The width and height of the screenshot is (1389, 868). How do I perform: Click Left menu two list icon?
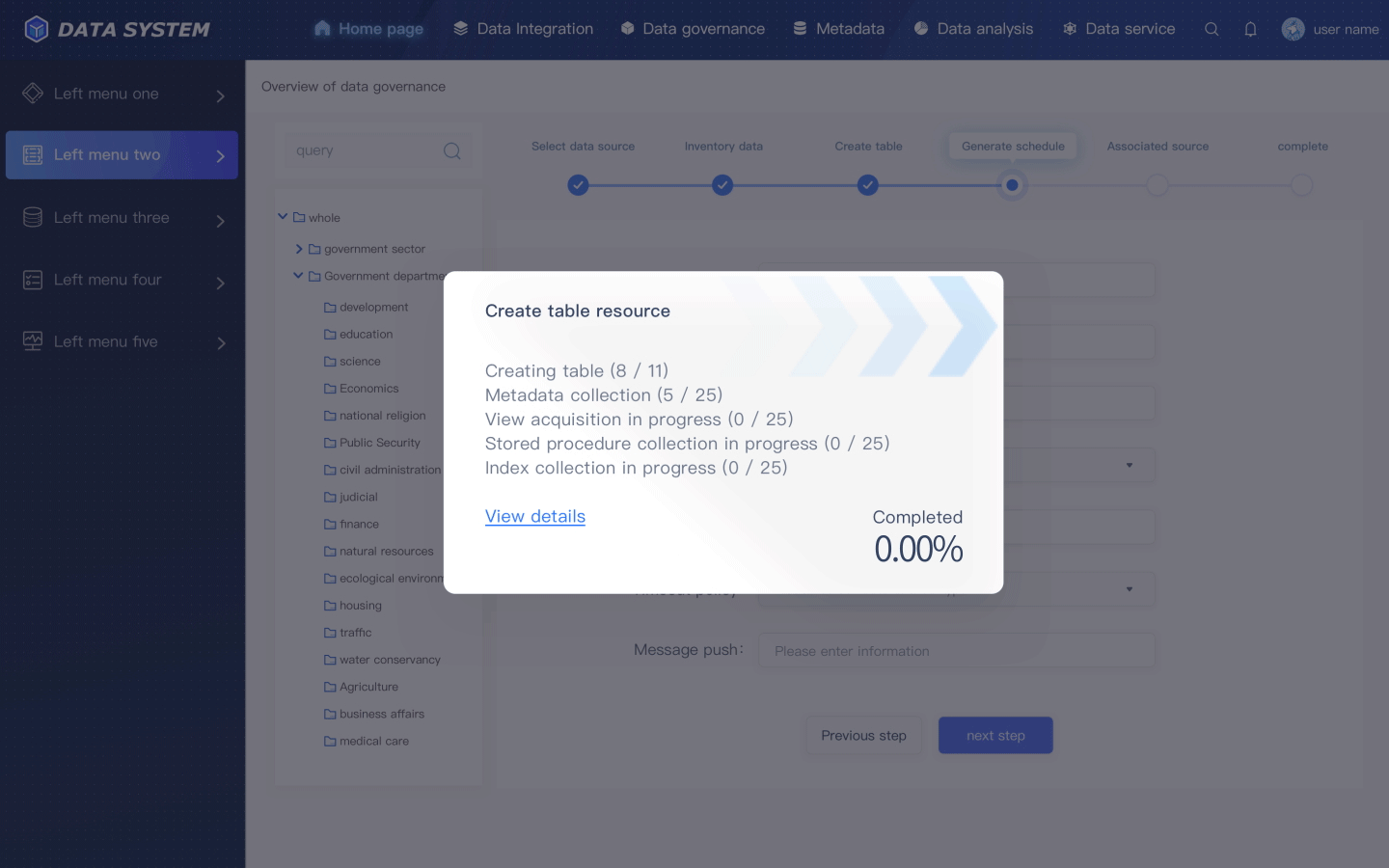[x=33, y=155]
